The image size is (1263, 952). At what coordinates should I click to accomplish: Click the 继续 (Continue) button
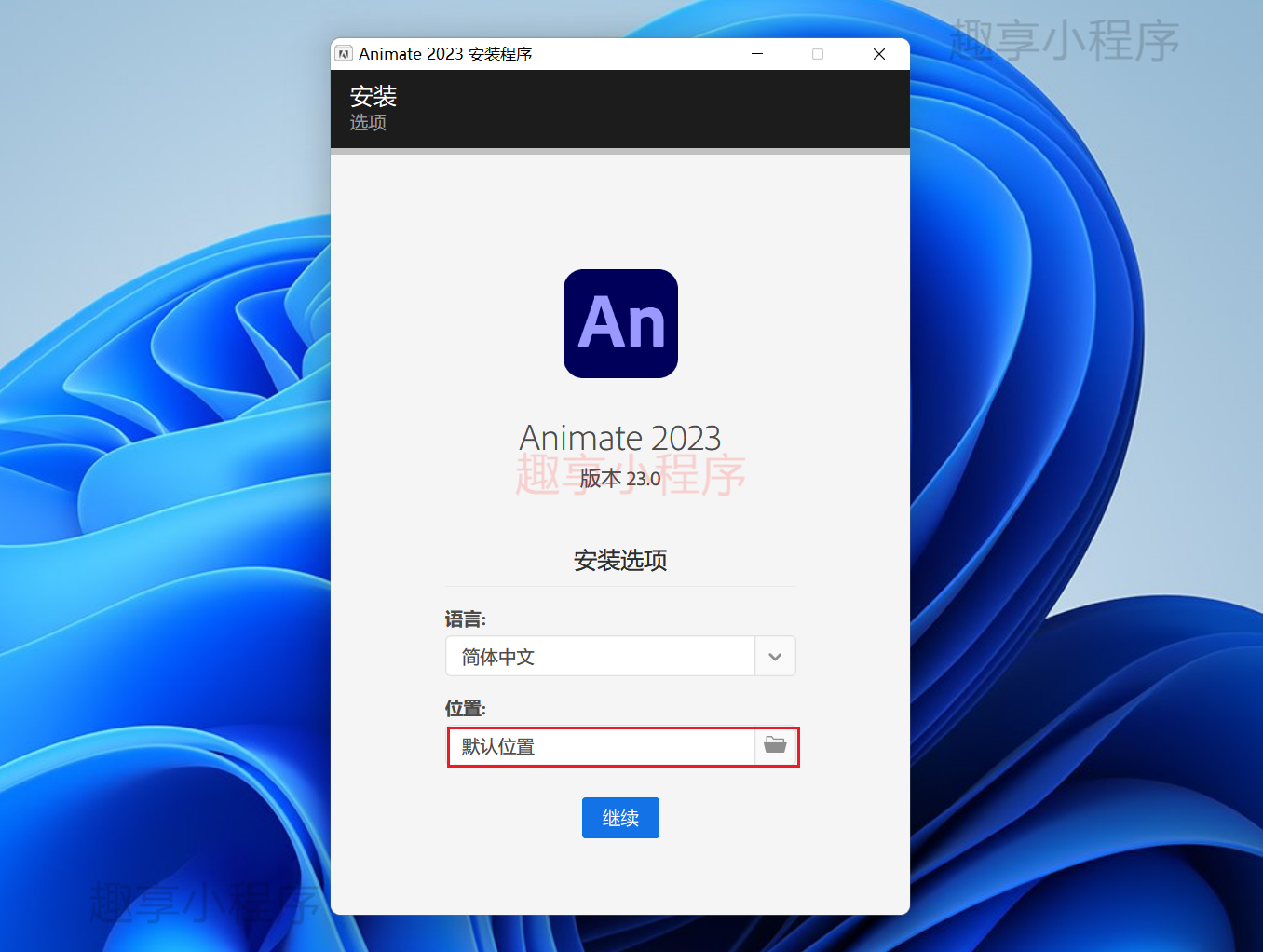pyautogui.click(x=620, y=818)
